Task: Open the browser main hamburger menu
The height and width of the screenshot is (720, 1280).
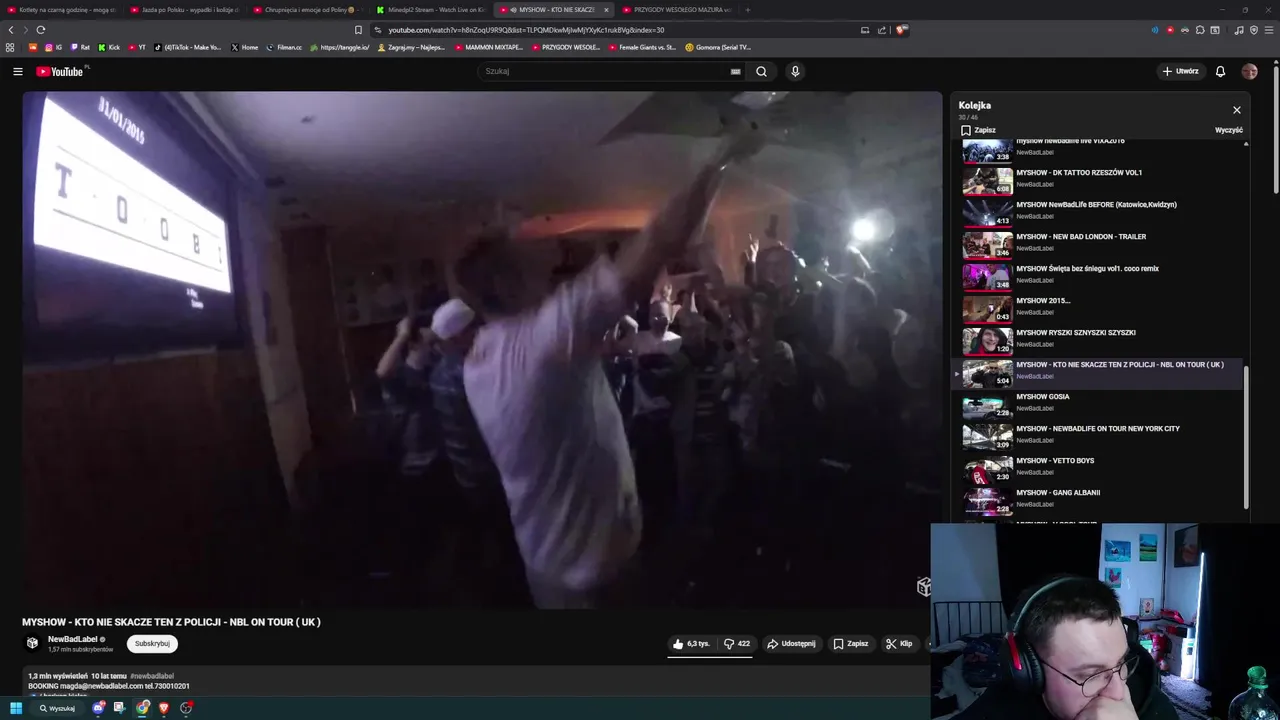Action: coord(1269,30)
